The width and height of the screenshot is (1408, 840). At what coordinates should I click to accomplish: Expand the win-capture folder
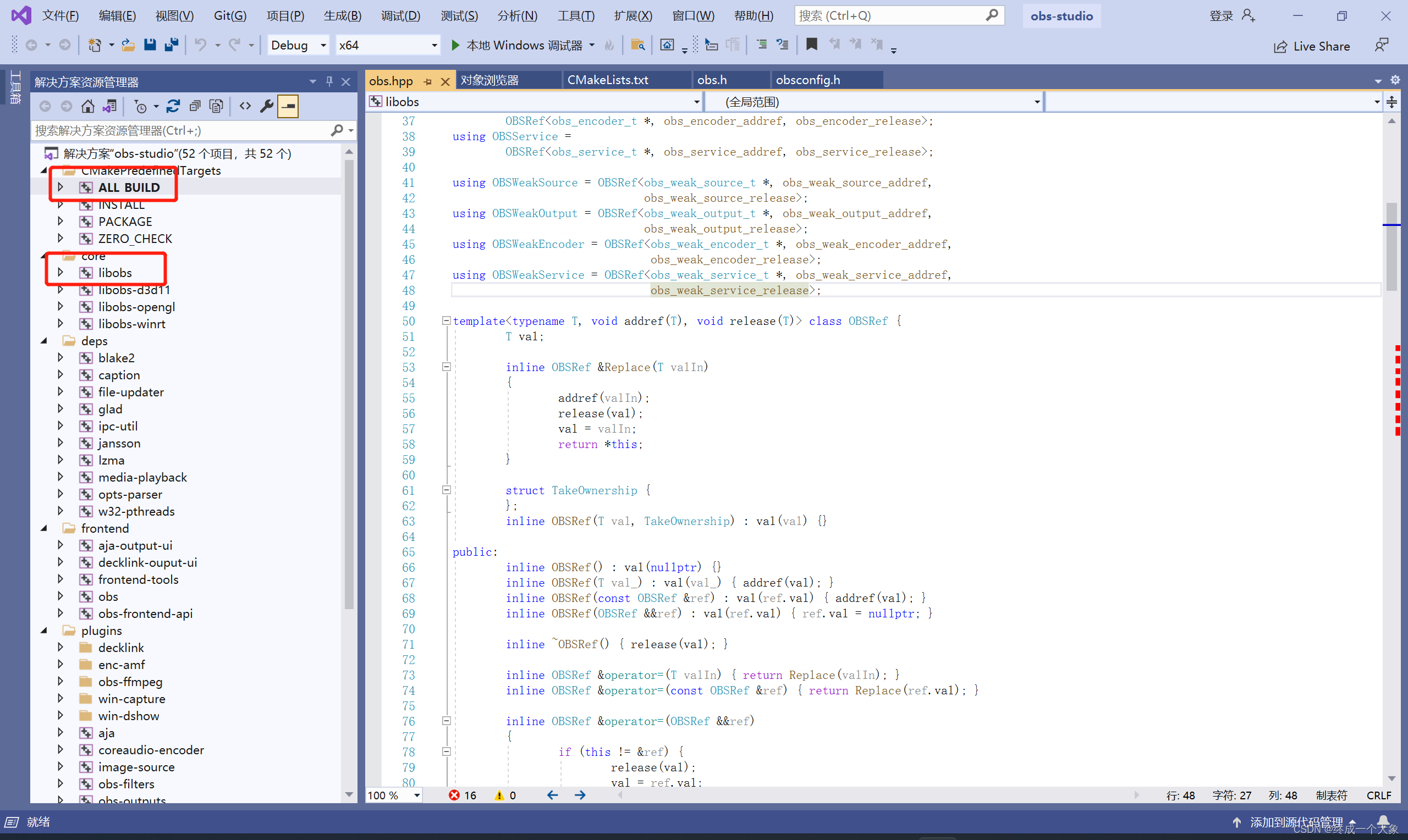(x=61, y=699)
